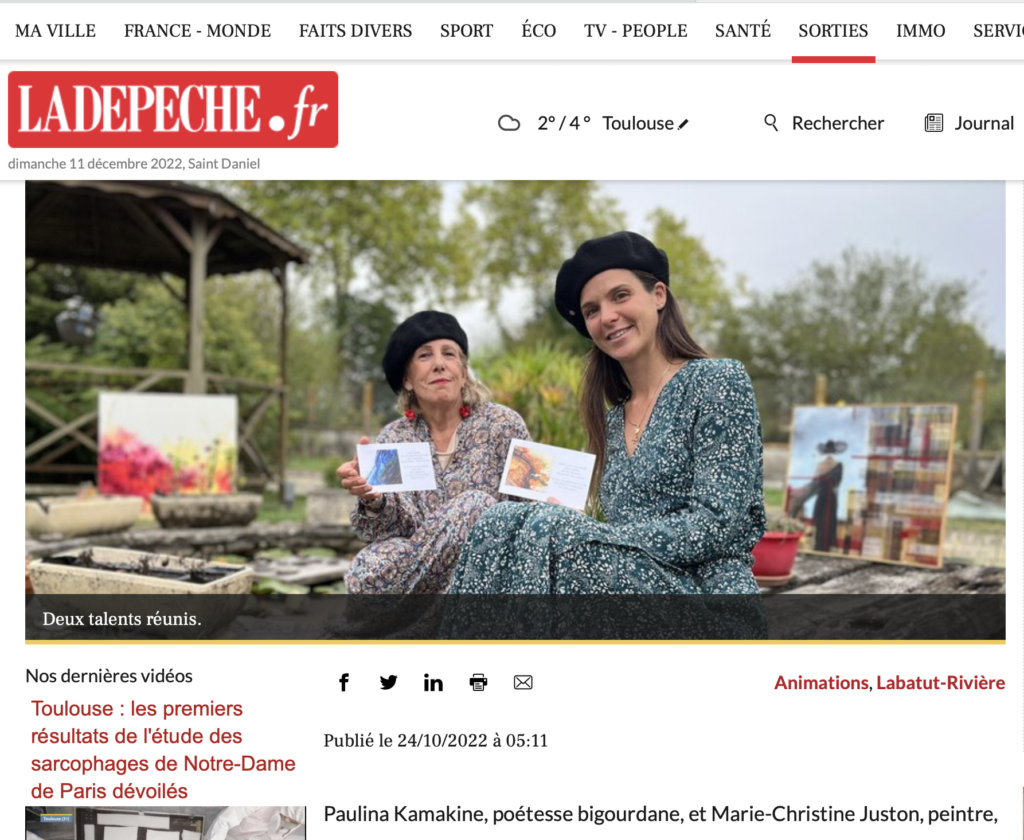The width and height of the screenshot is (1024, 840).
Task: Click the printer icon to print article
Action: pyautogui.click(x=478, y=683)
